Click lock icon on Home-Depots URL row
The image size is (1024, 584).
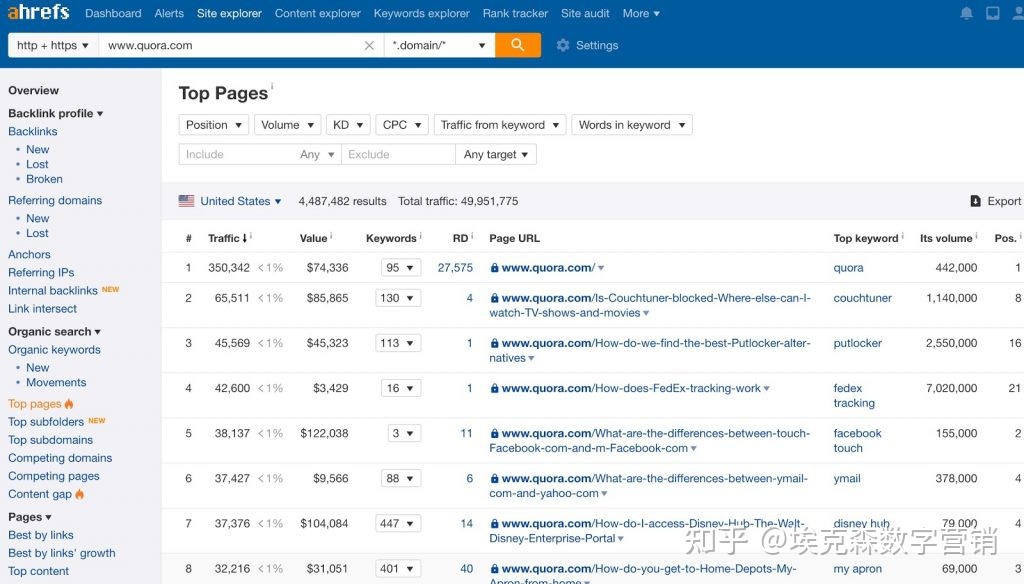pyautogui.click(x=494, y=568)
